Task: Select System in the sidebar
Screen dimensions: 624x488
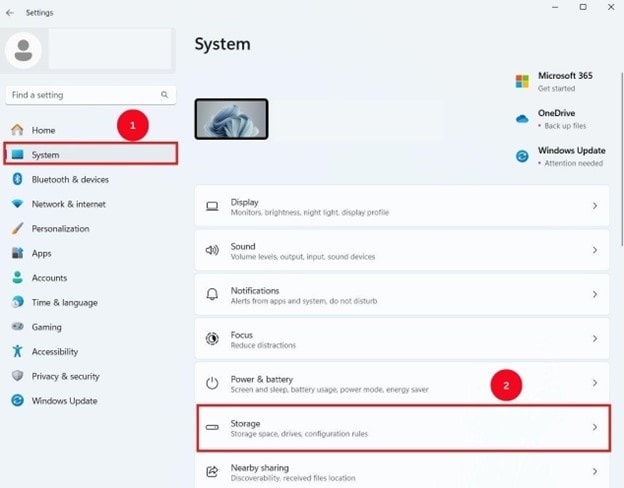Action: 91,154
